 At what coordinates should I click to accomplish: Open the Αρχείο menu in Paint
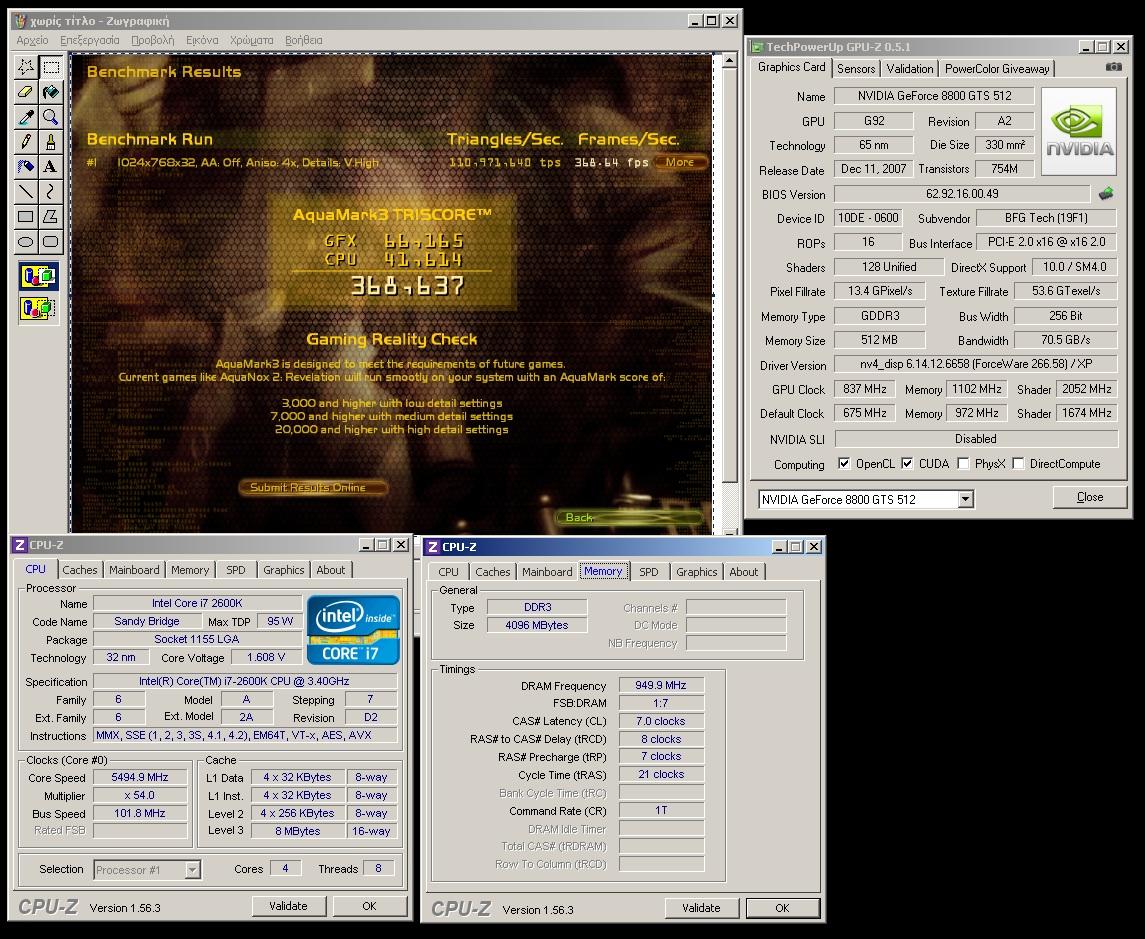32,40
